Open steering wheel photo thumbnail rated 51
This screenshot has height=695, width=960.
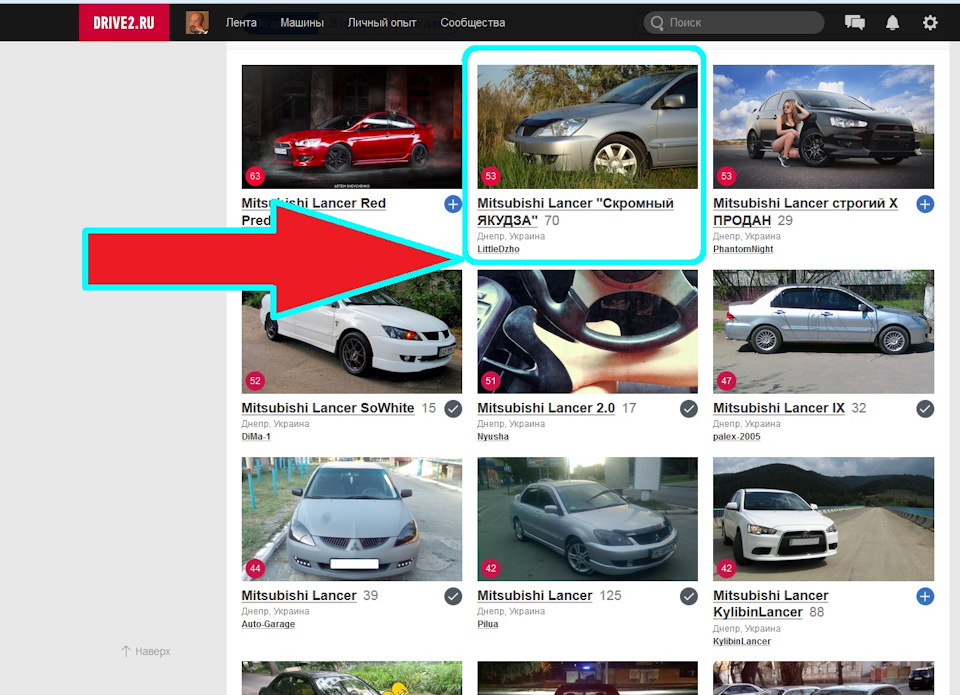pos(587,331)
